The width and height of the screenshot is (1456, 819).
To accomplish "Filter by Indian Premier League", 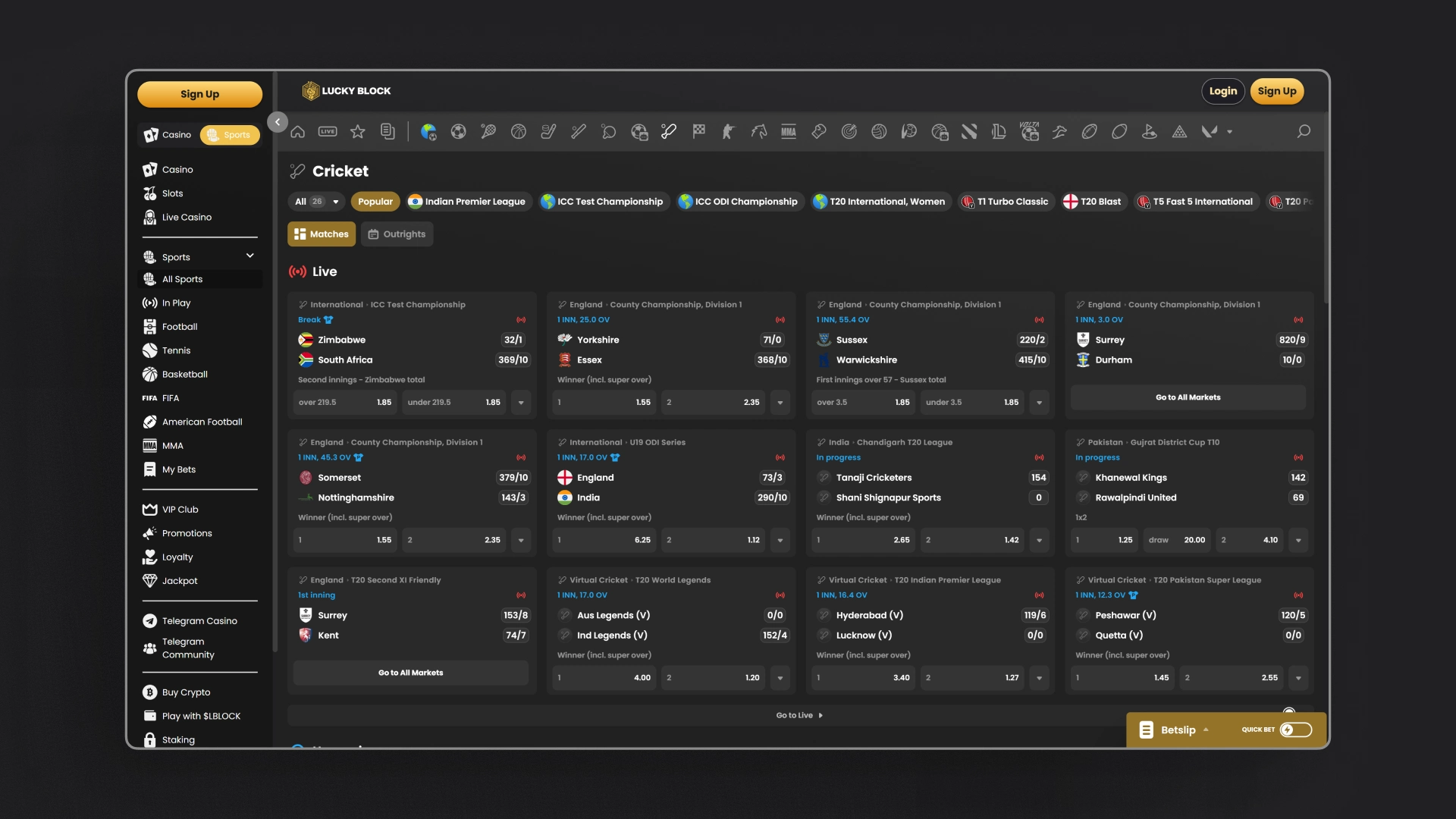I will (466, 202).
